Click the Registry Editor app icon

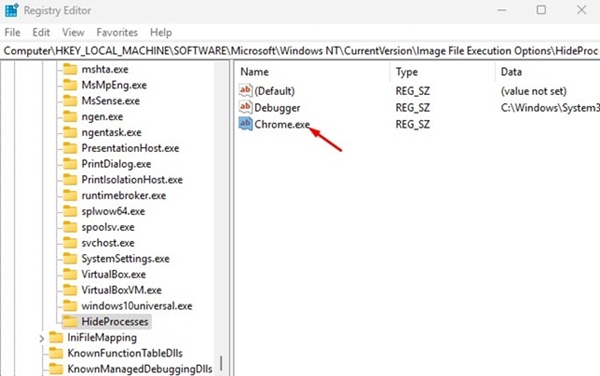click(x=11, y=10)
